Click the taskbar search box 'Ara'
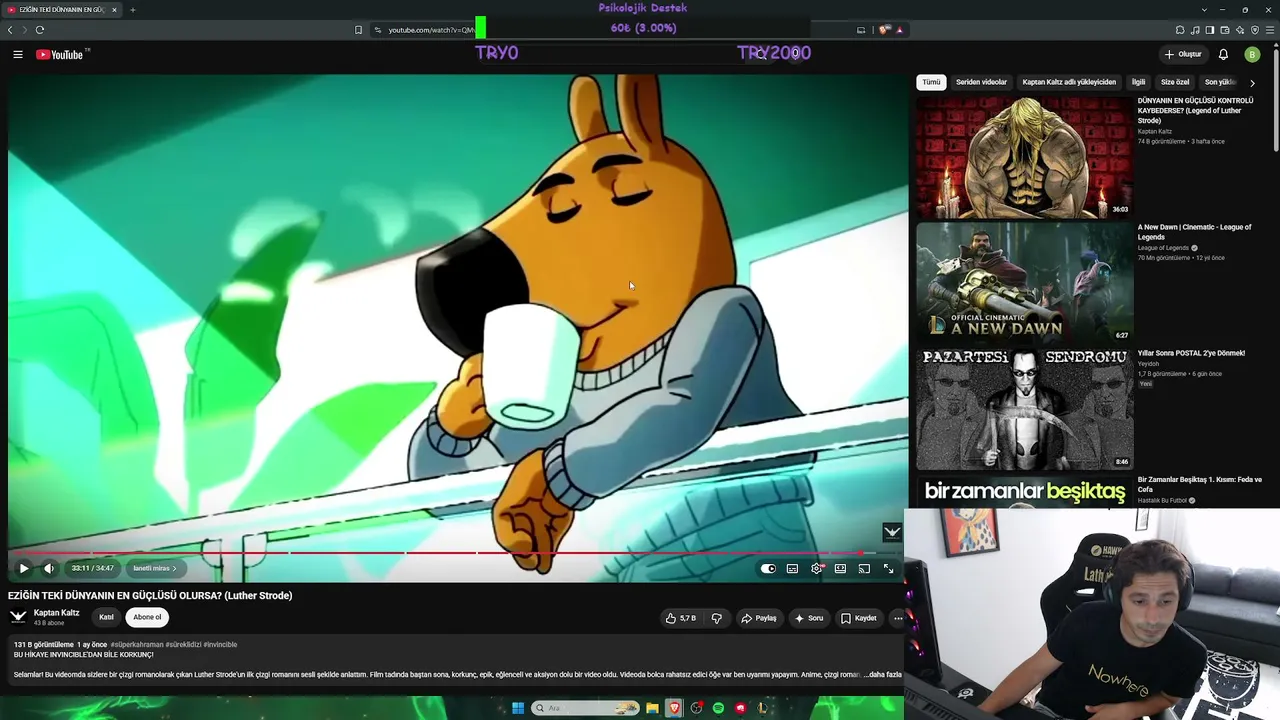The height and width of the screenshot is (720, 1280). [x=585, y=708]
